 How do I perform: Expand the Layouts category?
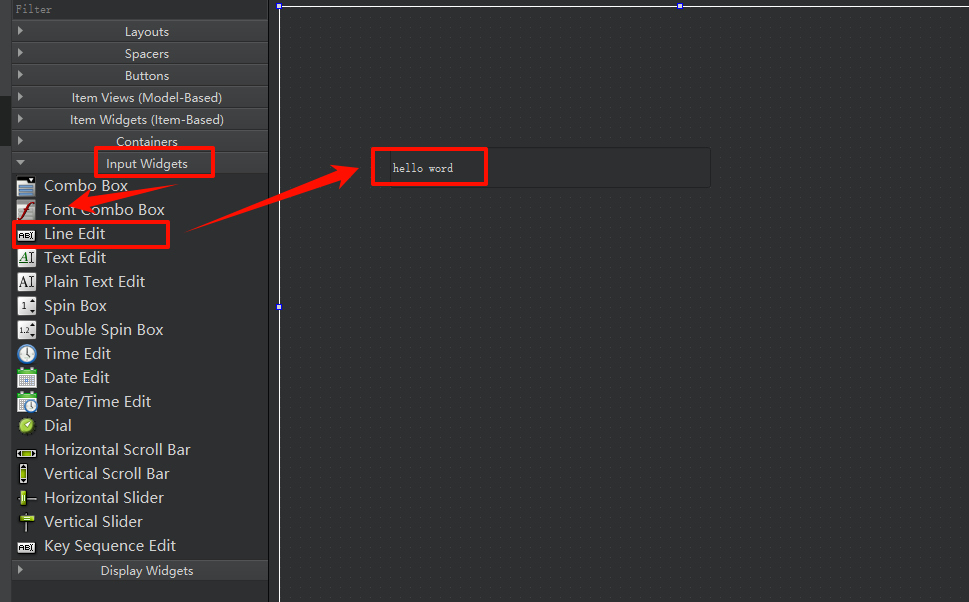tap(146, 32)
